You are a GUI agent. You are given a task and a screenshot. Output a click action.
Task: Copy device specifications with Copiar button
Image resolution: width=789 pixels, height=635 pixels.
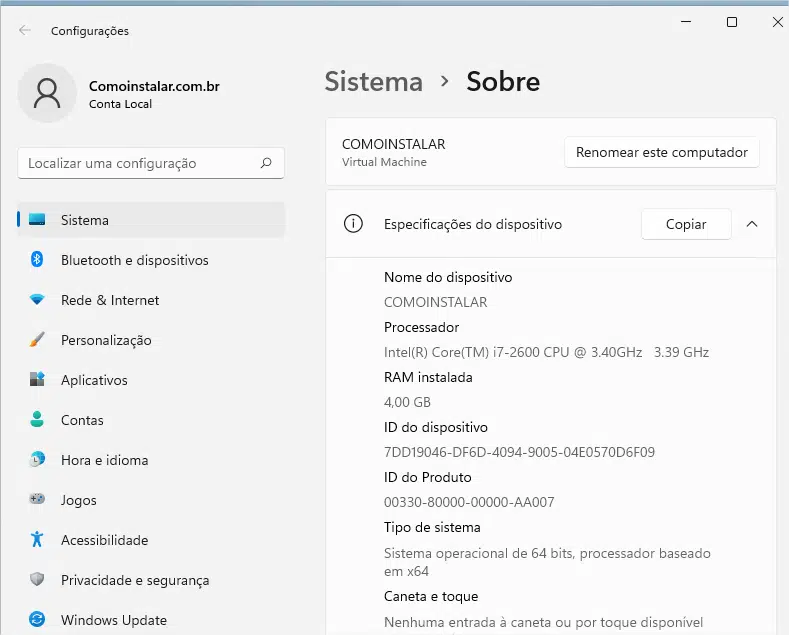[686, 224]
